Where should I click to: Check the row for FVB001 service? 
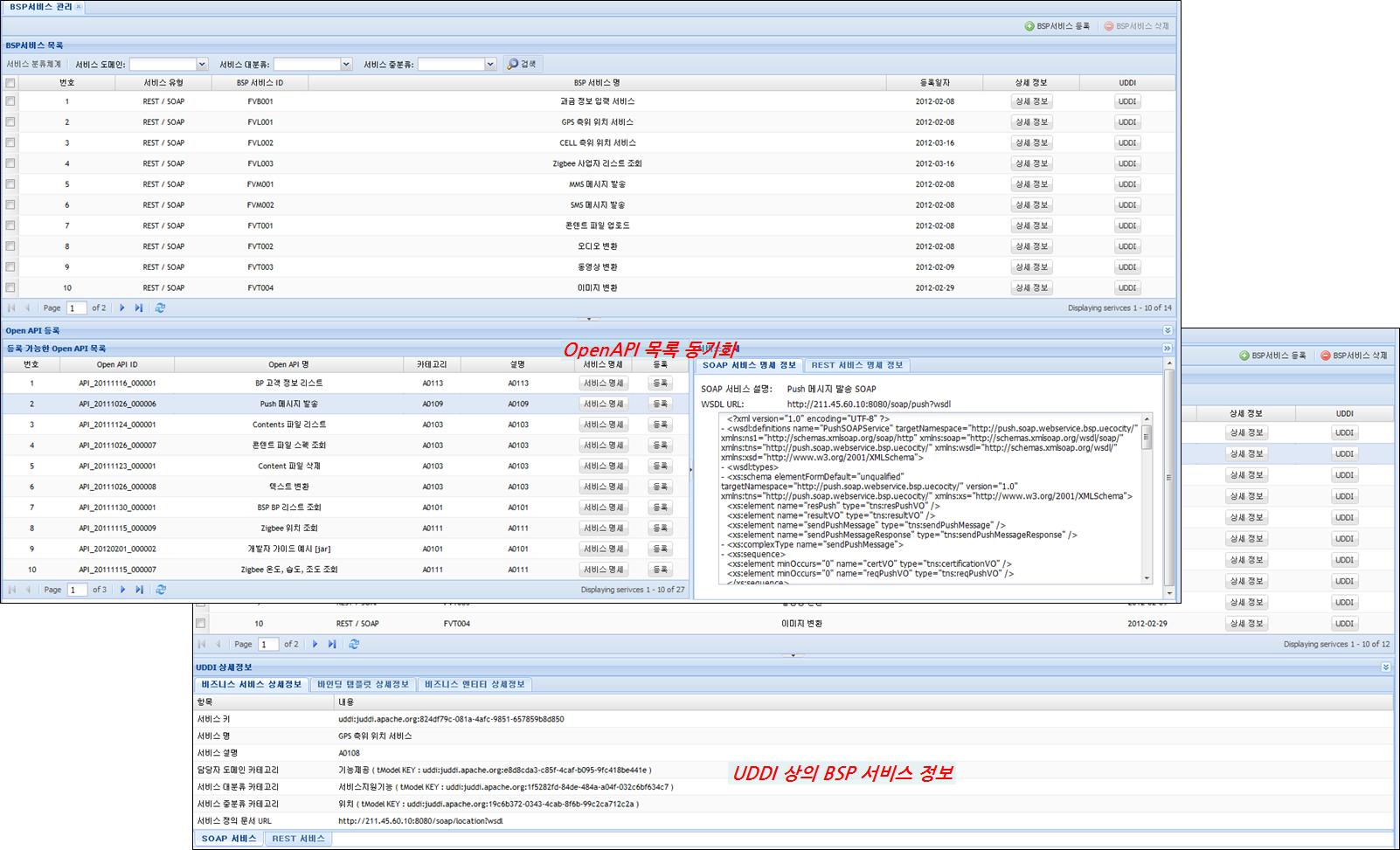[x=10, y=101]
